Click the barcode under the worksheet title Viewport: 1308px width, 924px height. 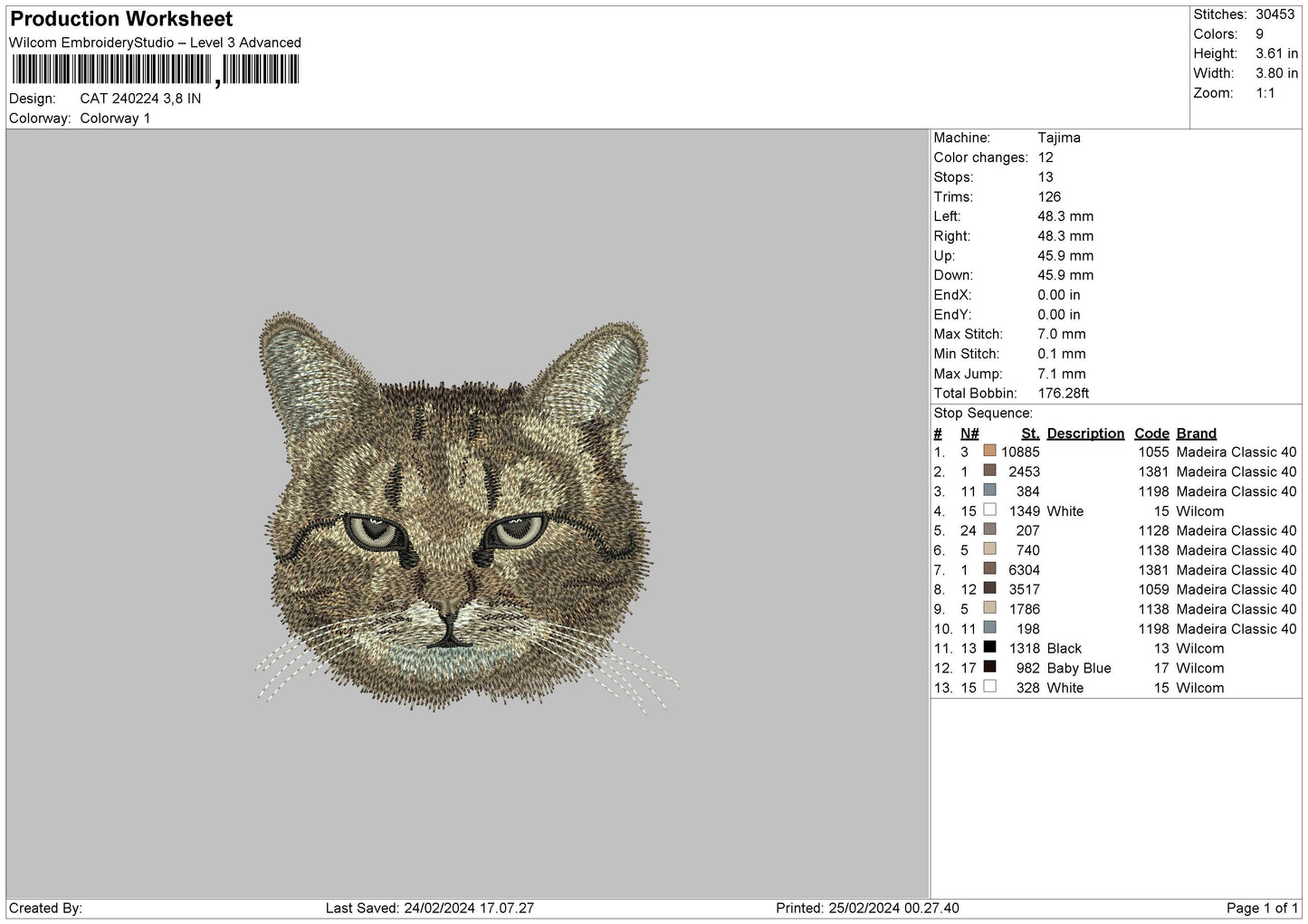154,70
